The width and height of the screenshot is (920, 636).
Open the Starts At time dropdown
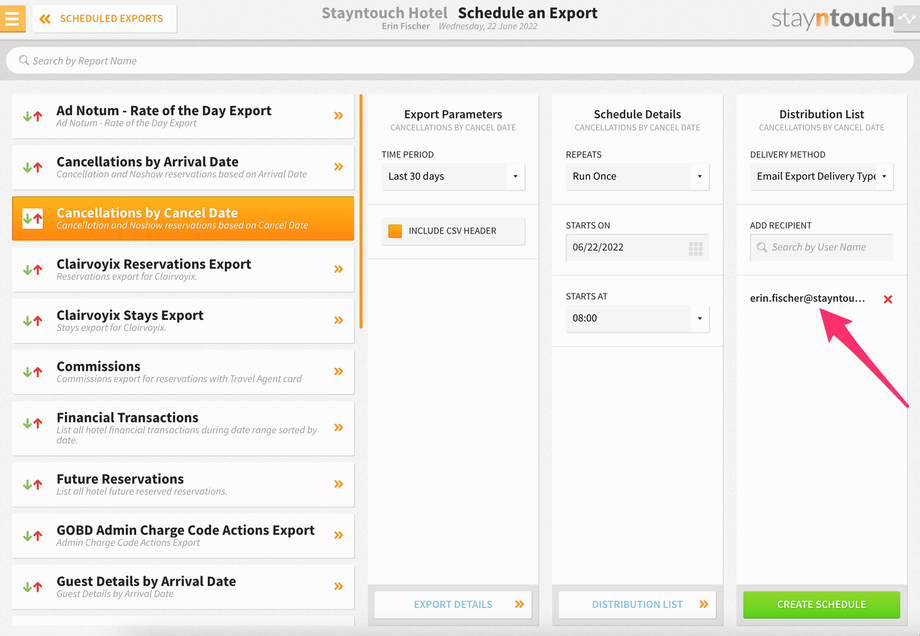(x=637, y=318)
